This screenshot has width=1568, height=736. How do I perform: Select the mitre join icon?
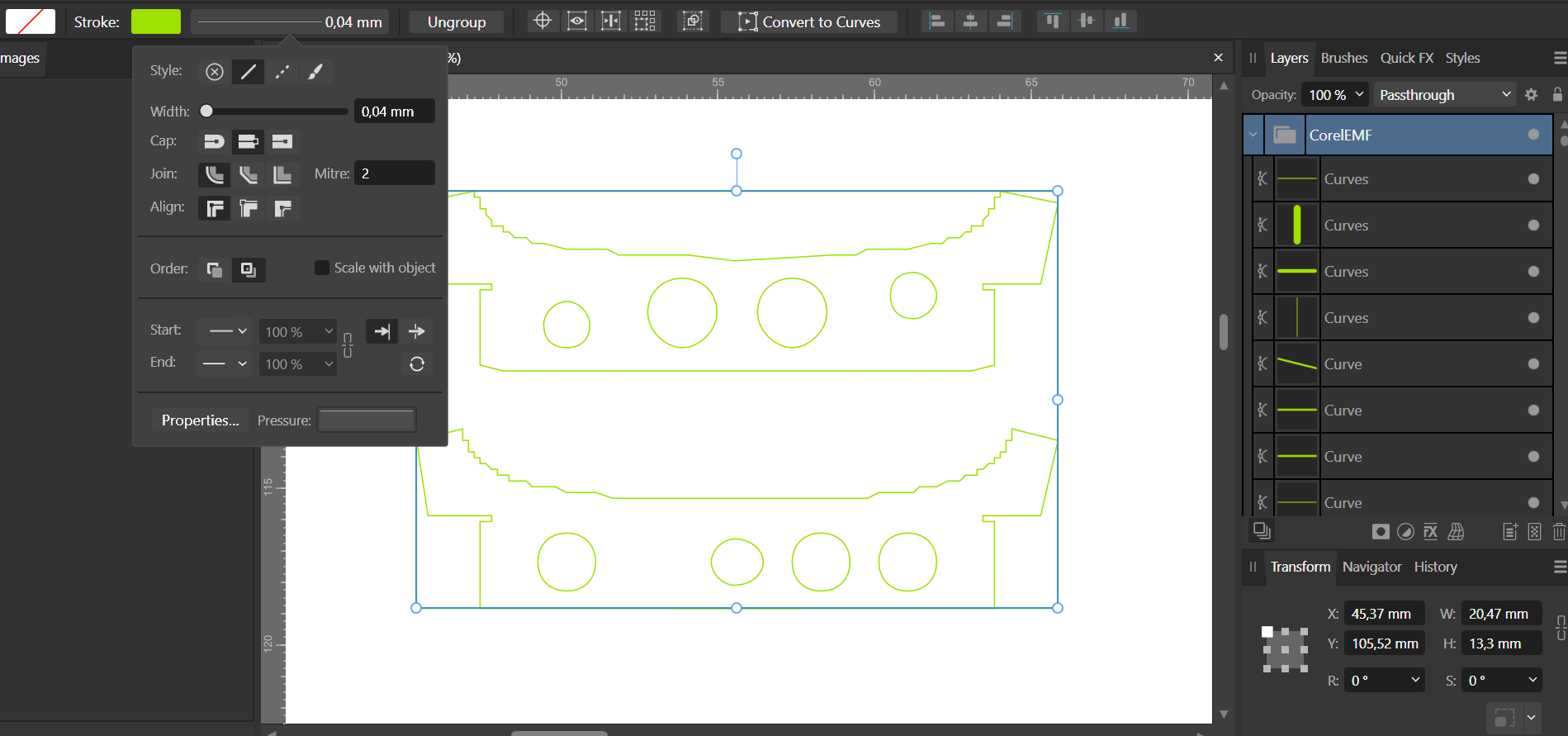point(282,174)
